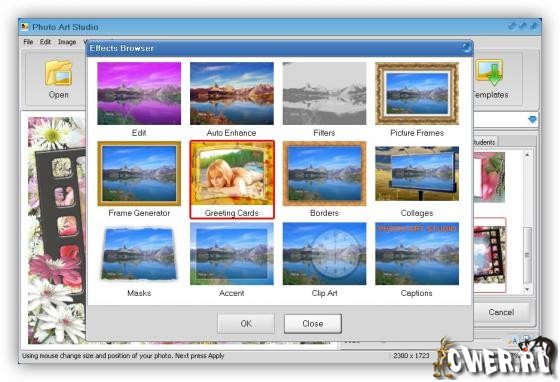Pick the grayscale Filters thumbnail

[x=324, y=94]
